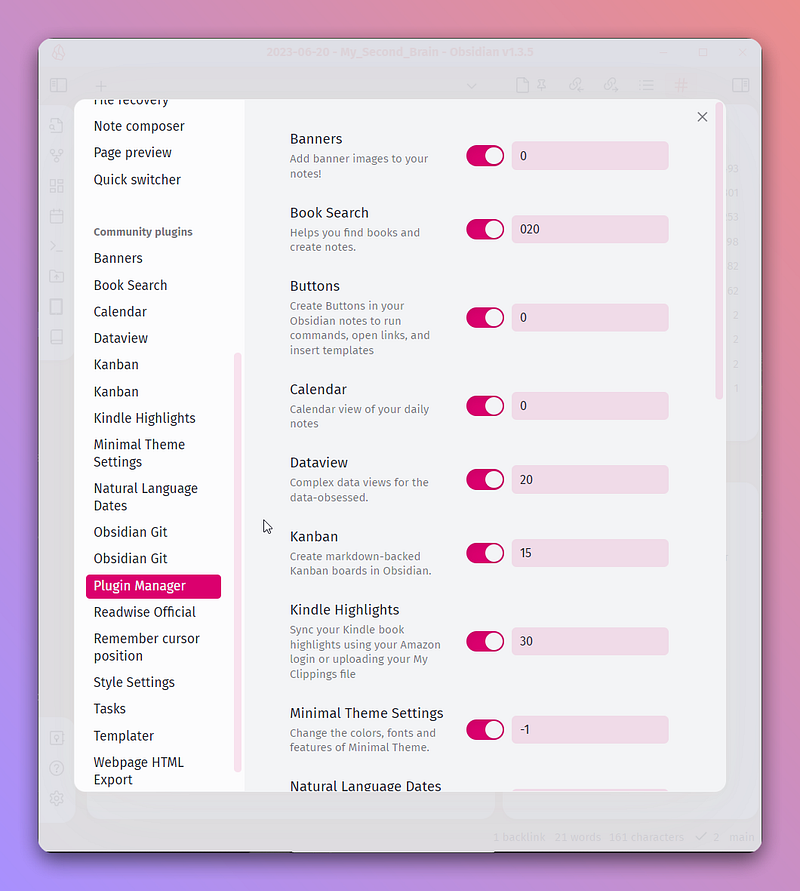Click the Minimal Theme field showing -1
Screen dimensions: 800x891
(x=590, y=730)
